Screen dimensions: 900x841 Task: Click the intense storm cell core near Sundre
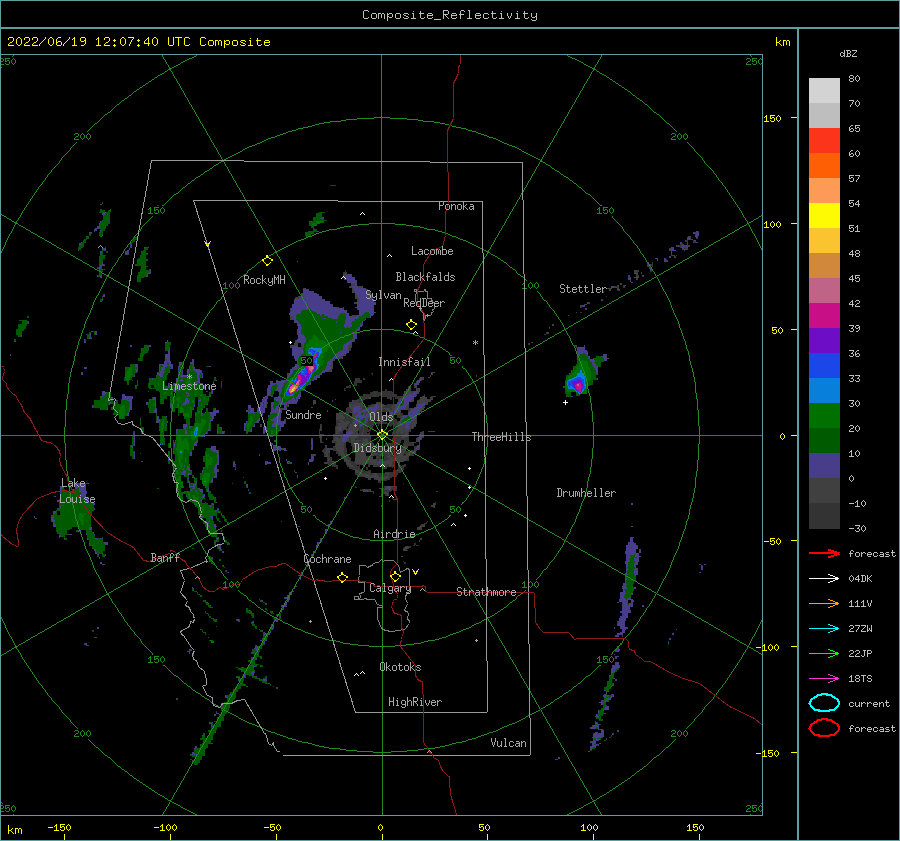pyautogui.click(x=301, y=379)
